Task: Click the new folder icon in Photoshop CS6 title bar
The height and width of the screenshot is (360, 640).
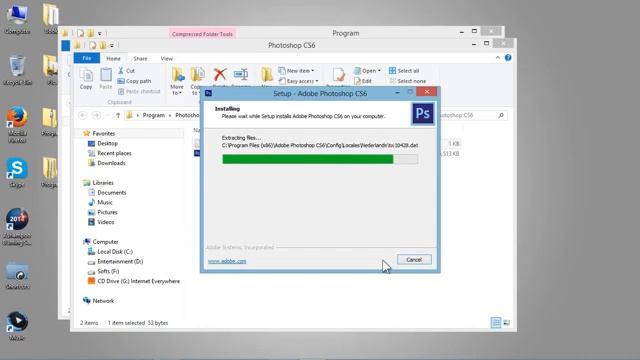Action: click(102, 45)
